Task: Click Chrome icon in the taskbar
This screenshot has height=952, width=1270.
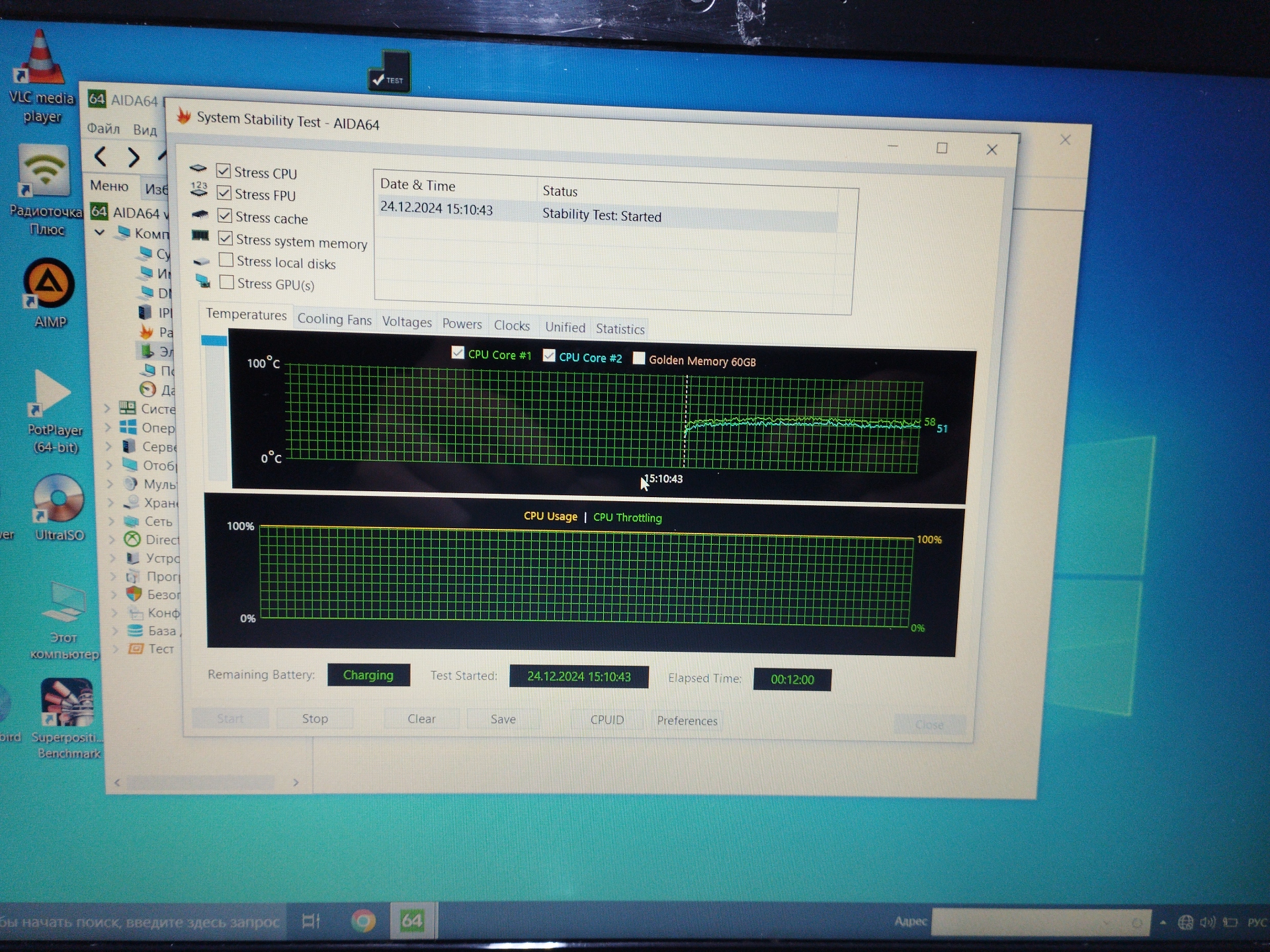Action: click(x=362, y=920)
